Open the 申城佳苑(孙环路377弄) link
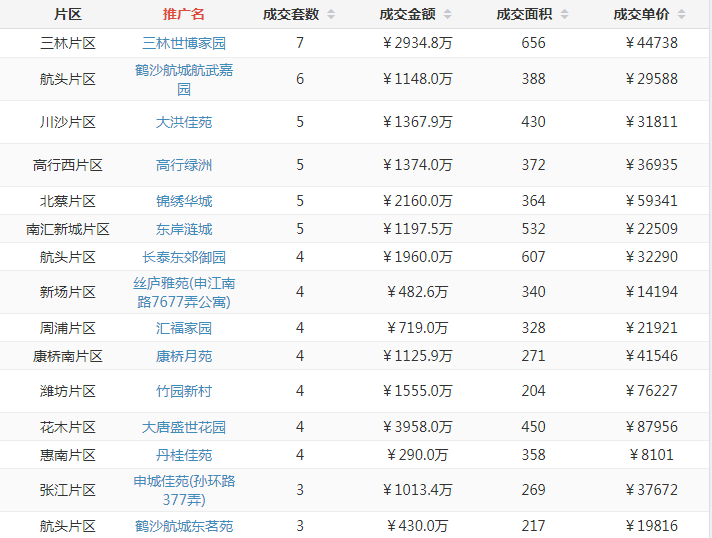 (184, 490)
